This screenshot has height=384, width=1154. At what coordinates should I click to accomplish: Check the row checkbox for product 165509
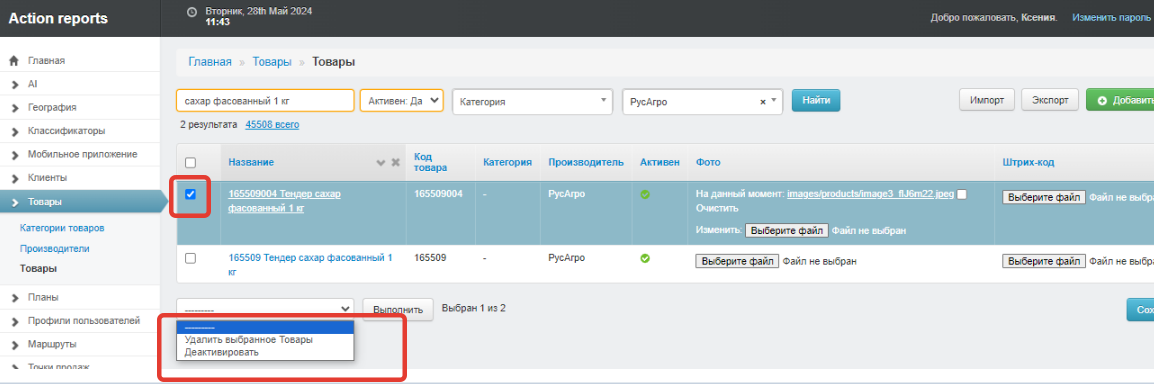click(x=191, y=258)
